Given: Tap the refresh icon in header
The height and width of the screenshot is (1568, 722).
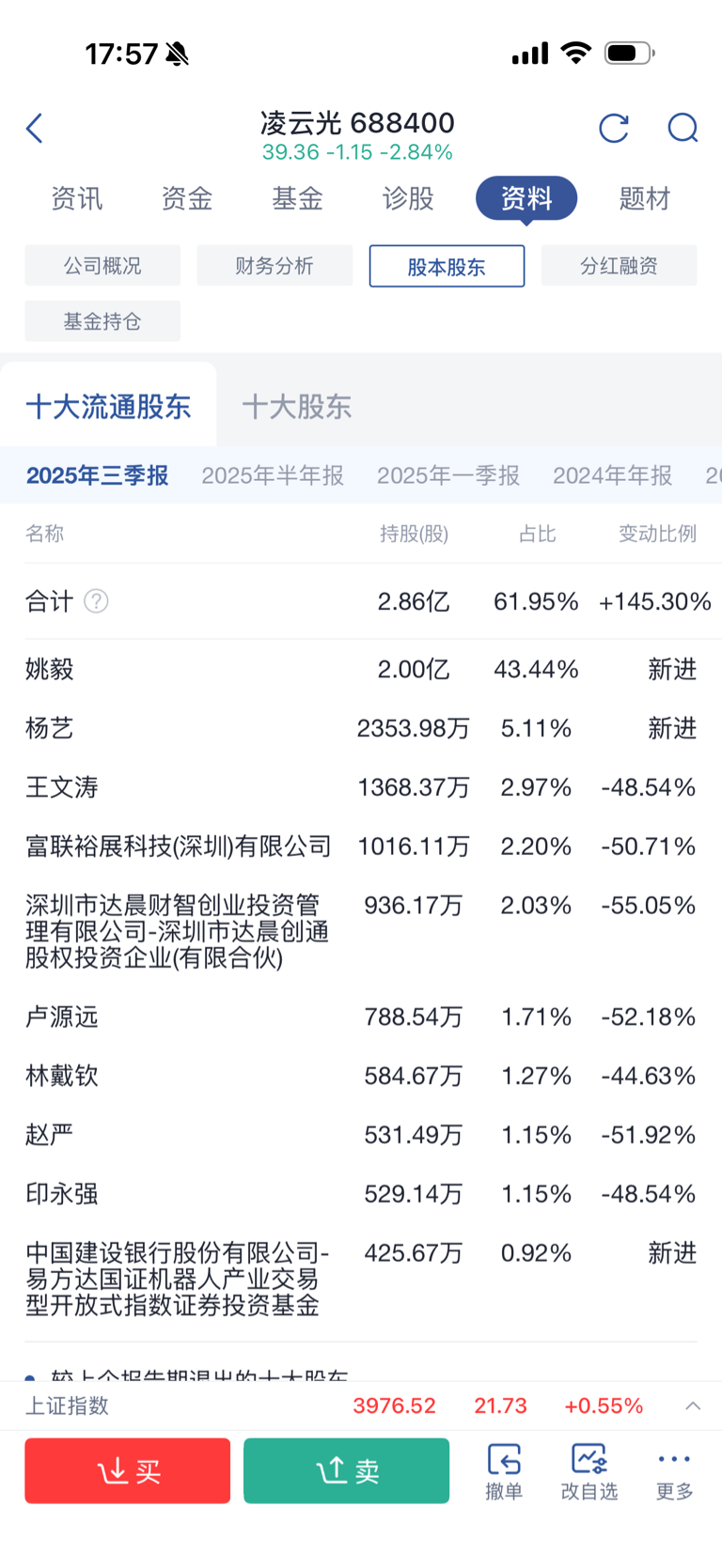Looking at the screenshot, I should pos(613,128).
